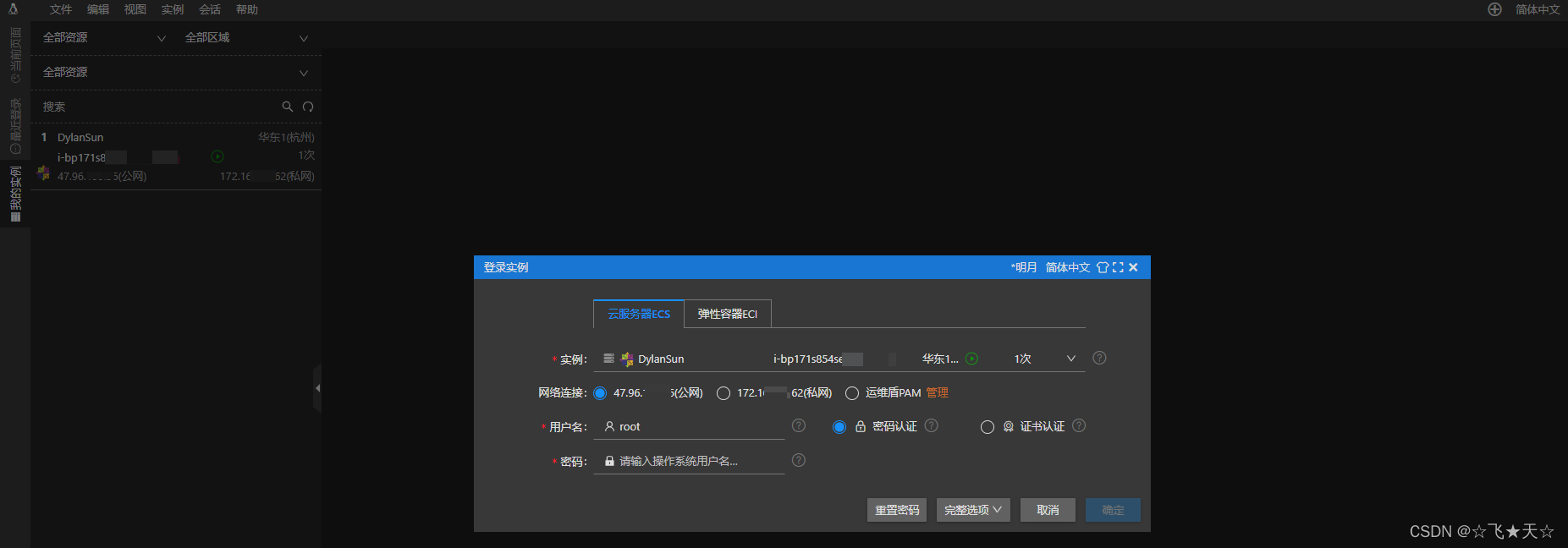The image size is (1568, 548).
Task: Select the 运维盾PAM radio option
Action: tap(852, 393)
